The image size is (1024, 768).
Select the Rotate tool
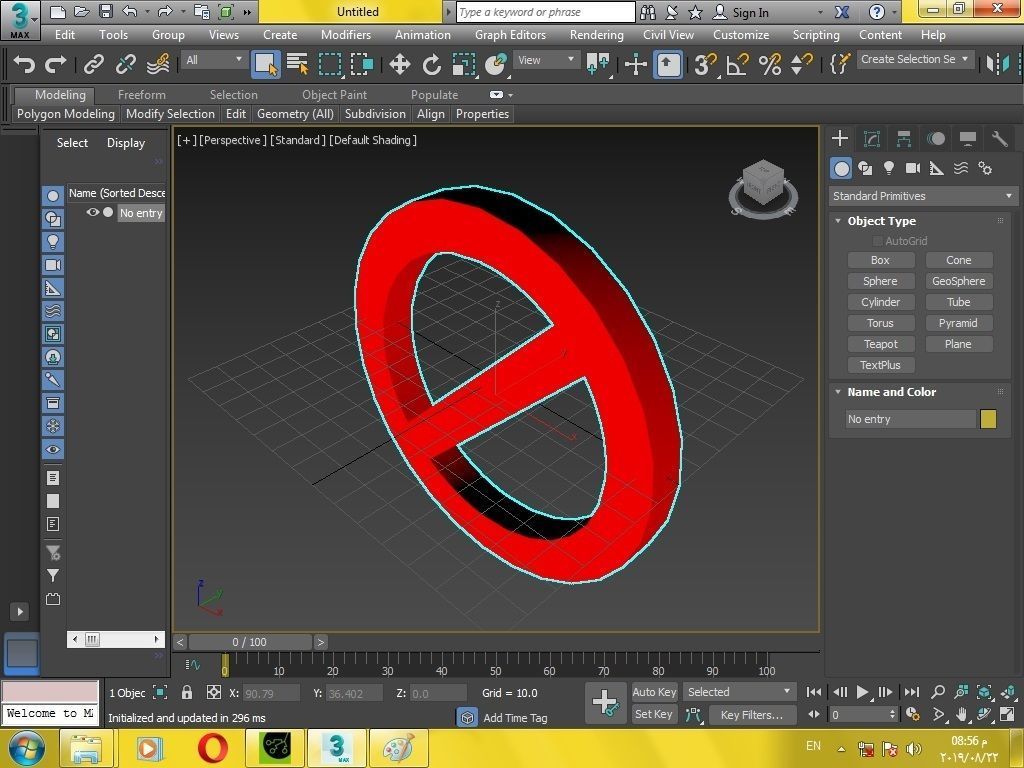431,64
